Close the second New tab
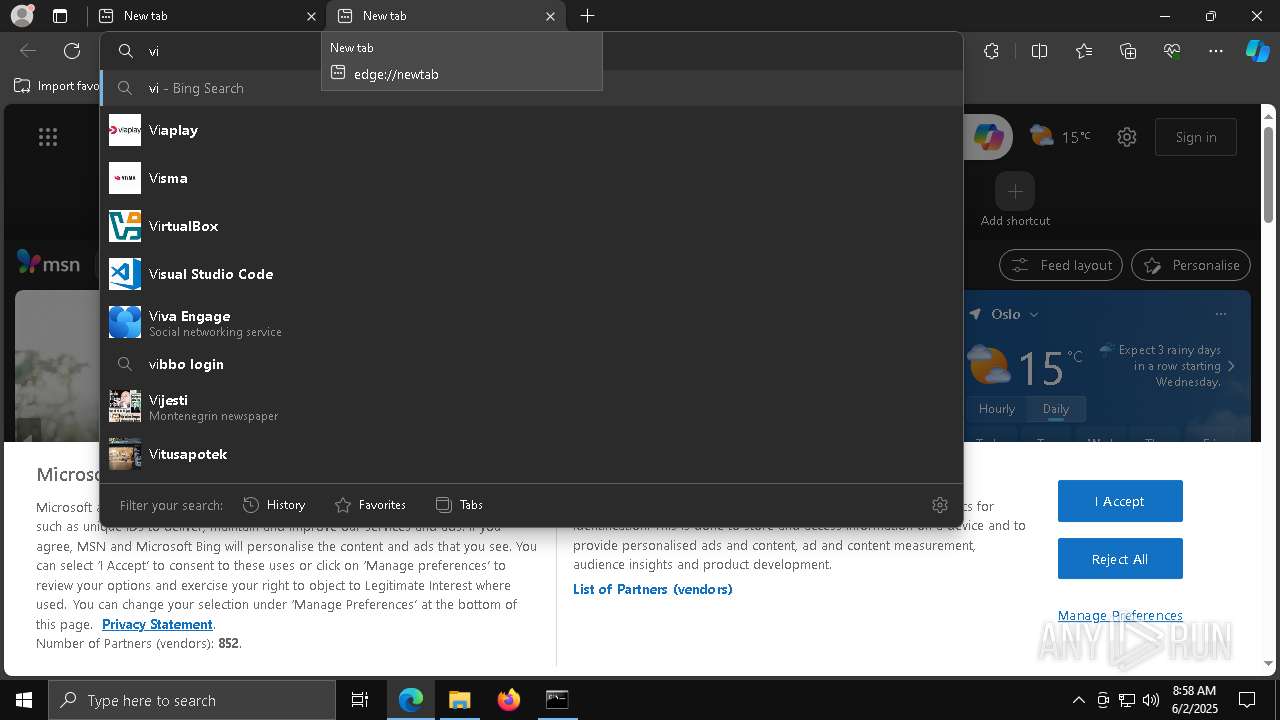Image resolution: width=1280 pixels, height=720 pixels. point(550,16)
